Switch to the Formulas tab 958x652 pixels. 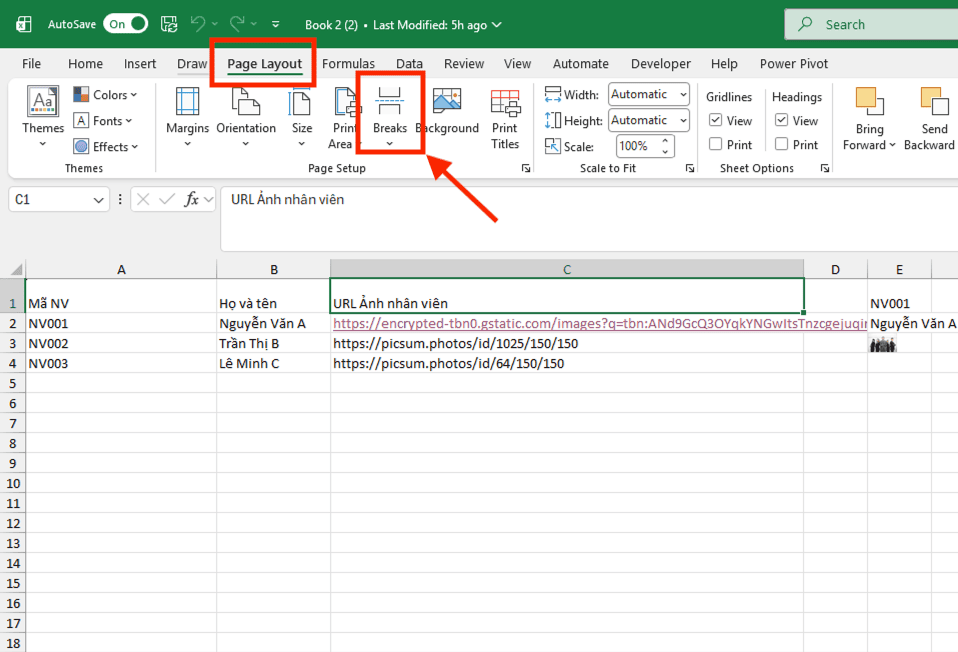(348, 64)
